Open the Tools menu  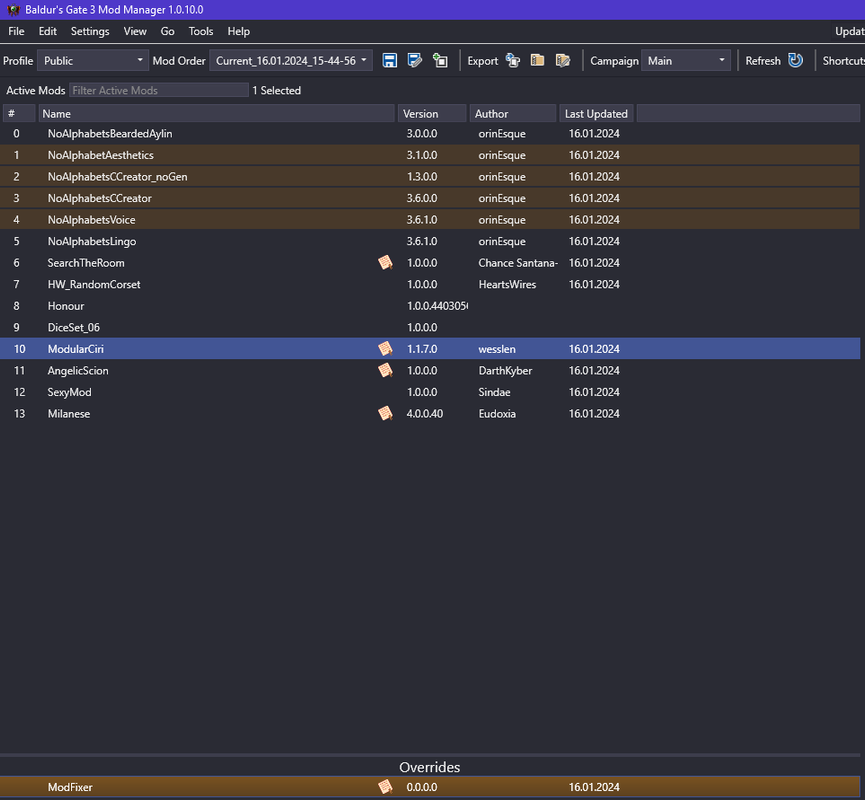201,31
